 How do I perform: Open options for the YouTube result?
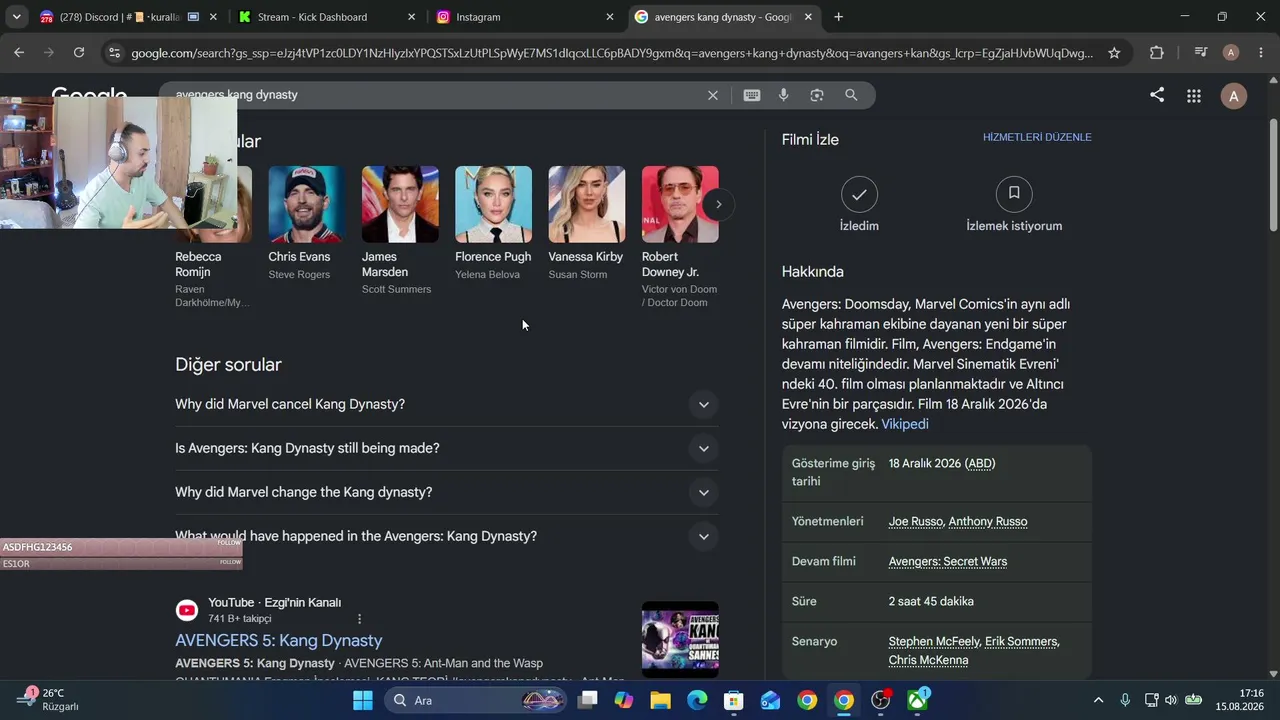pos(360,619)
